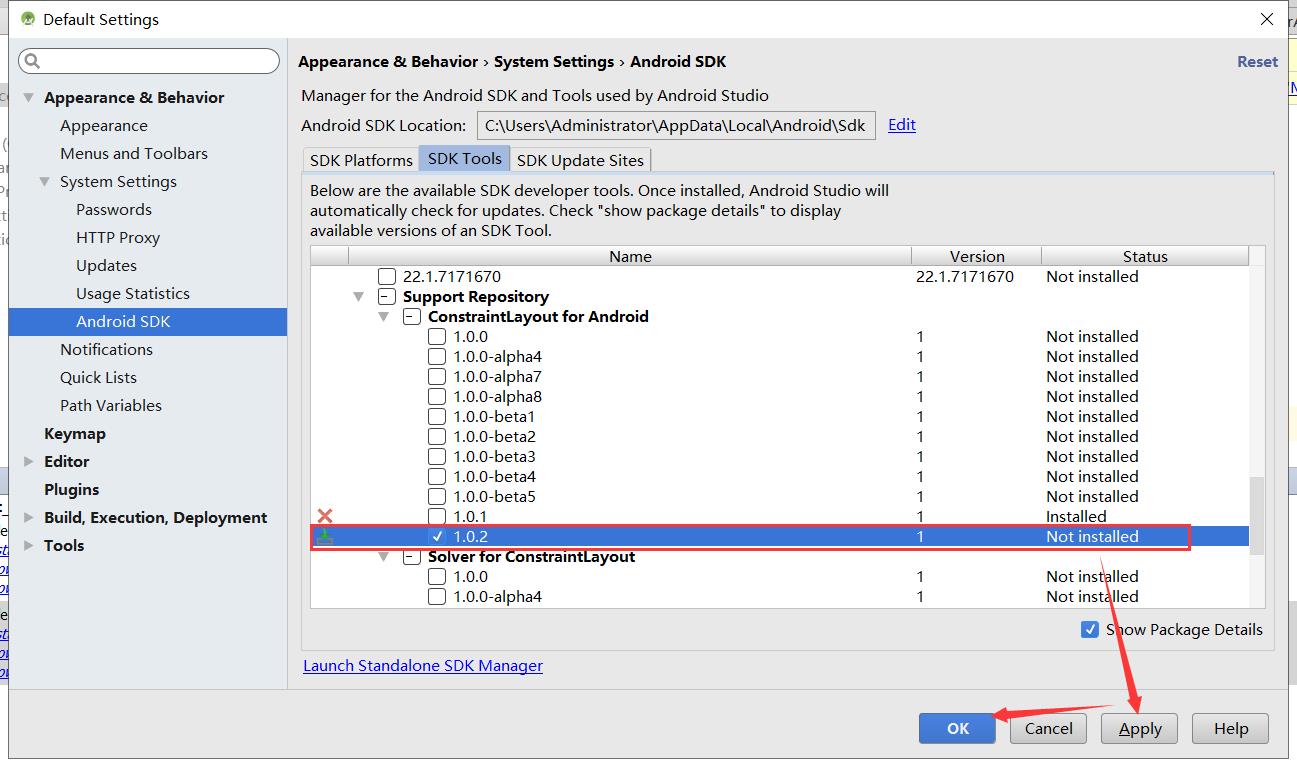Screen dimensions: 1297x767
Task: Expand the Editor settings section
Action: 28,462
